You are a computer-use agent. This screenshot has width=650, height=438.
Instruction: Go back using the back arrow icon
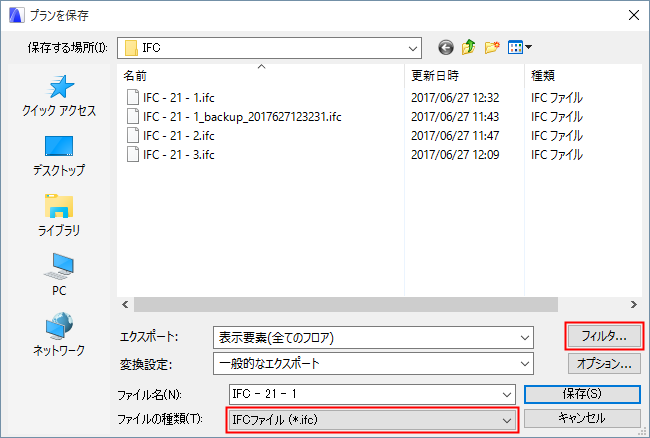coord(446,48)
